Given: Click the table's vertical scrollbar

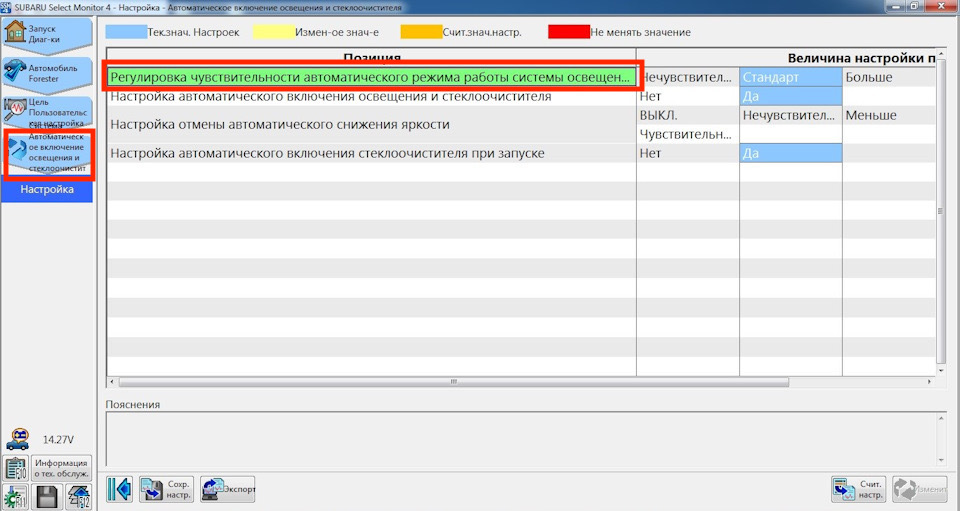Looking at the screenshot, I should (941, 211).
